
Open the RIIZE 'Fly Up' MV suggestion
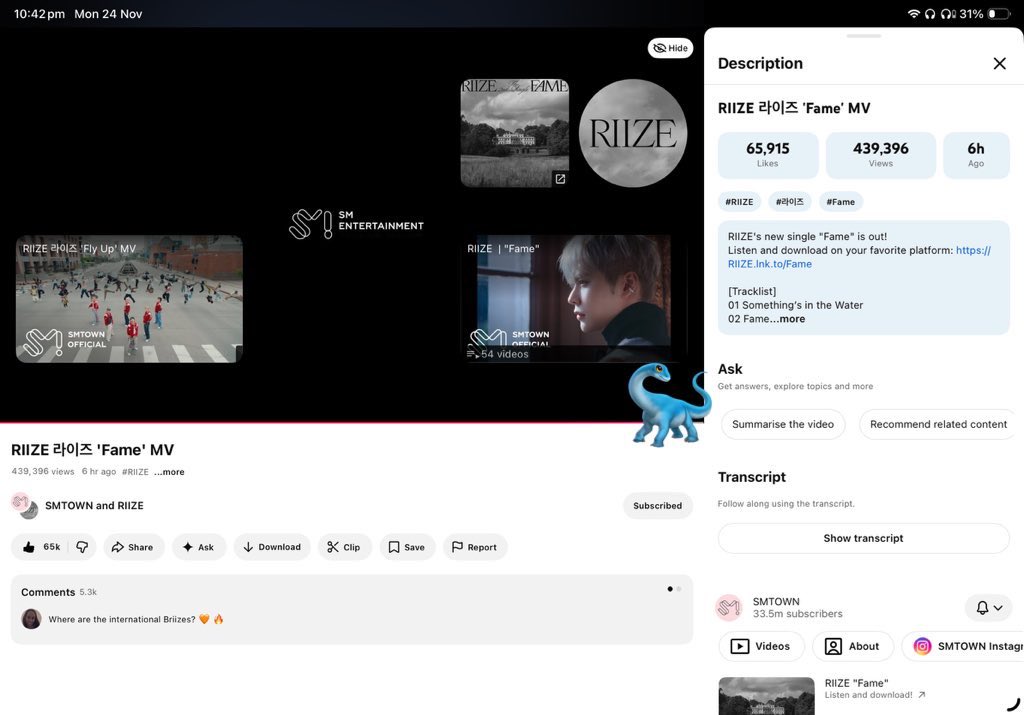point(129,298)
